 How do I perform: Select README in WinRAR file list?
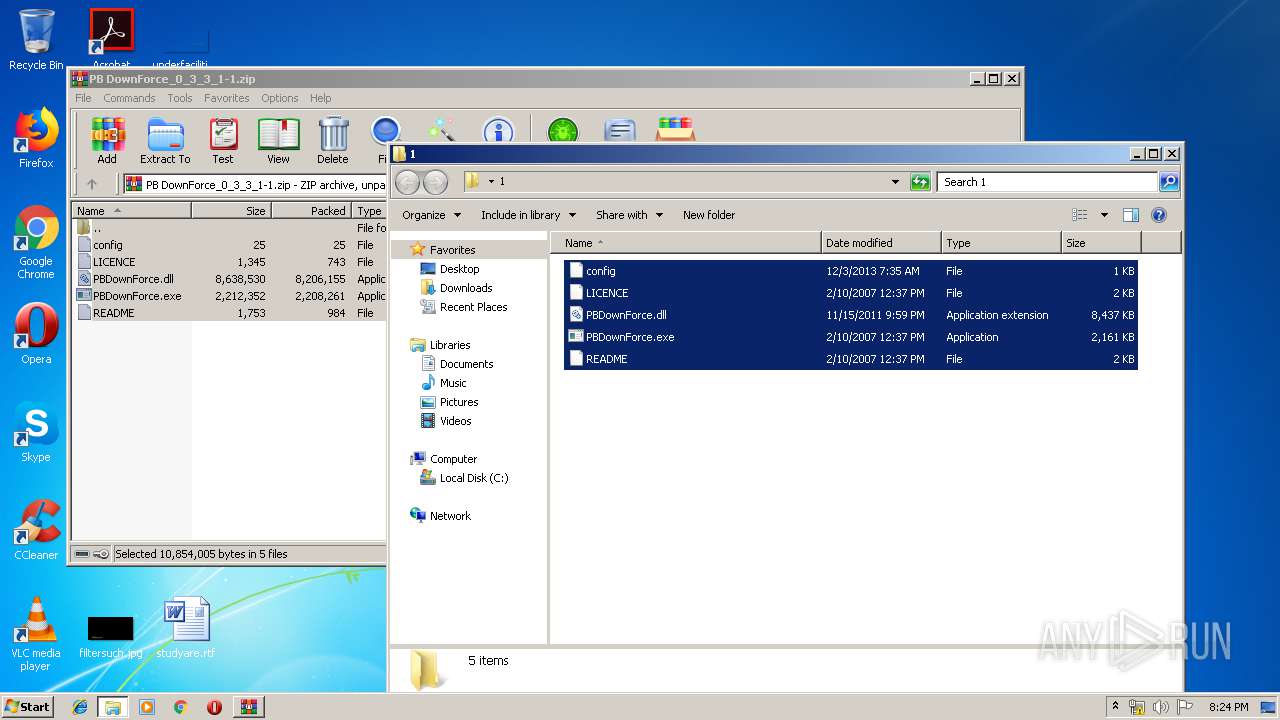230,313
